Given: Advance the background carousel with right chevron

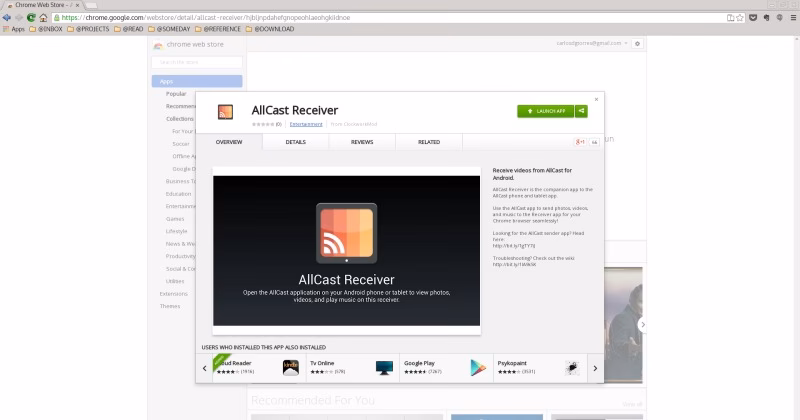Looking at the screenshot, I should tap(642, 324).
